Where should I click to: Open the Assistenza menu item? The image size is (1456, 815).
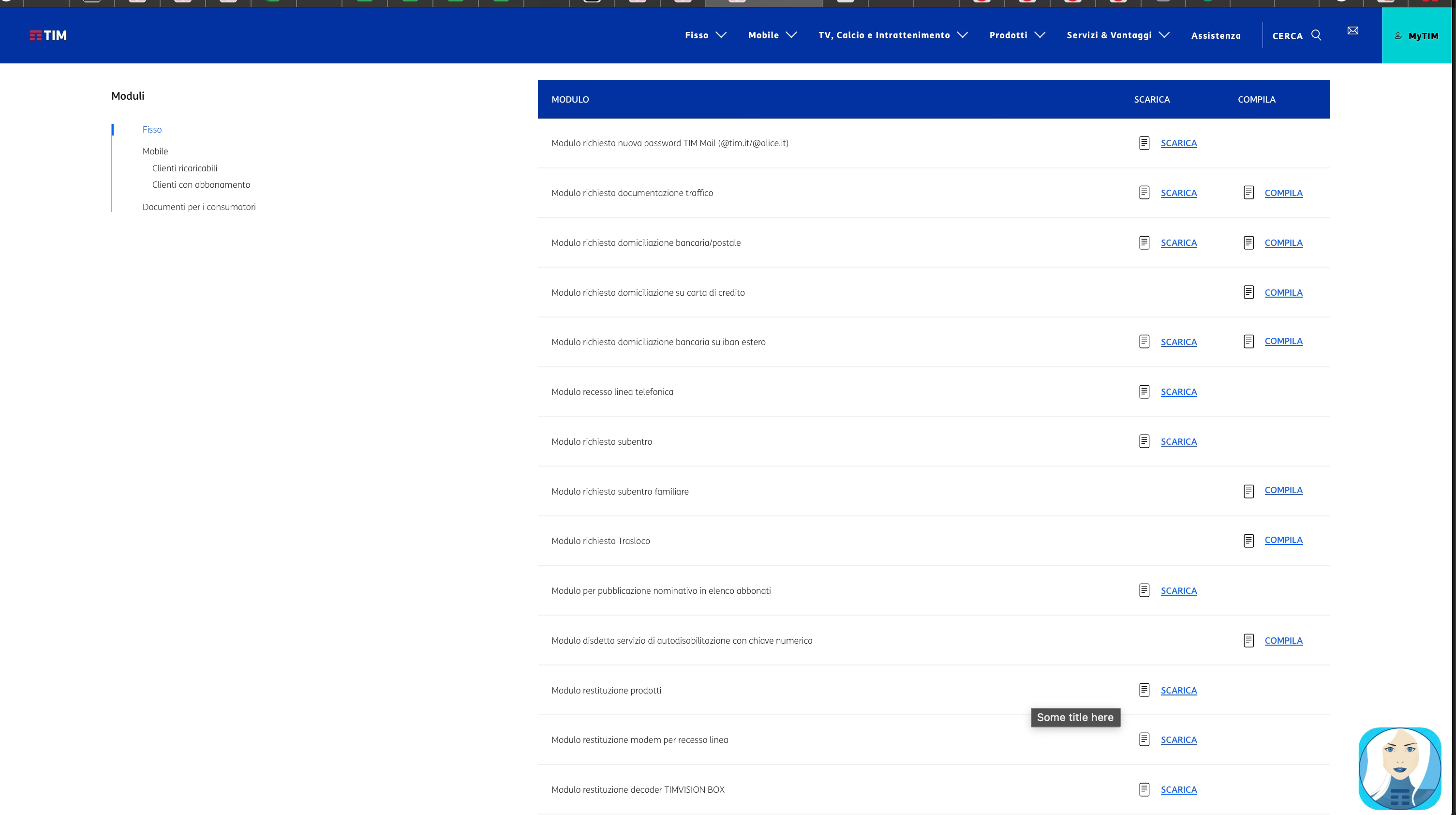click(x=1216, y=36)
